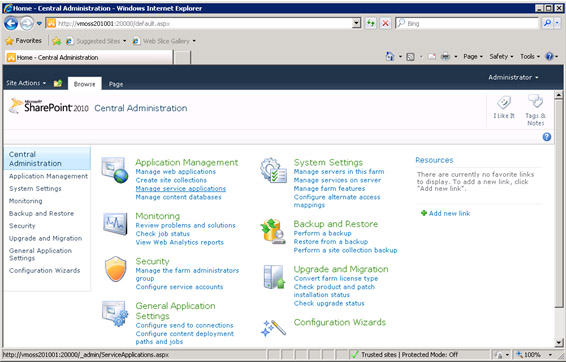The width and height of the screenshot is (566, 362).
Task: Click the Central Administration page title link
Action: click(x=141, y=108)
